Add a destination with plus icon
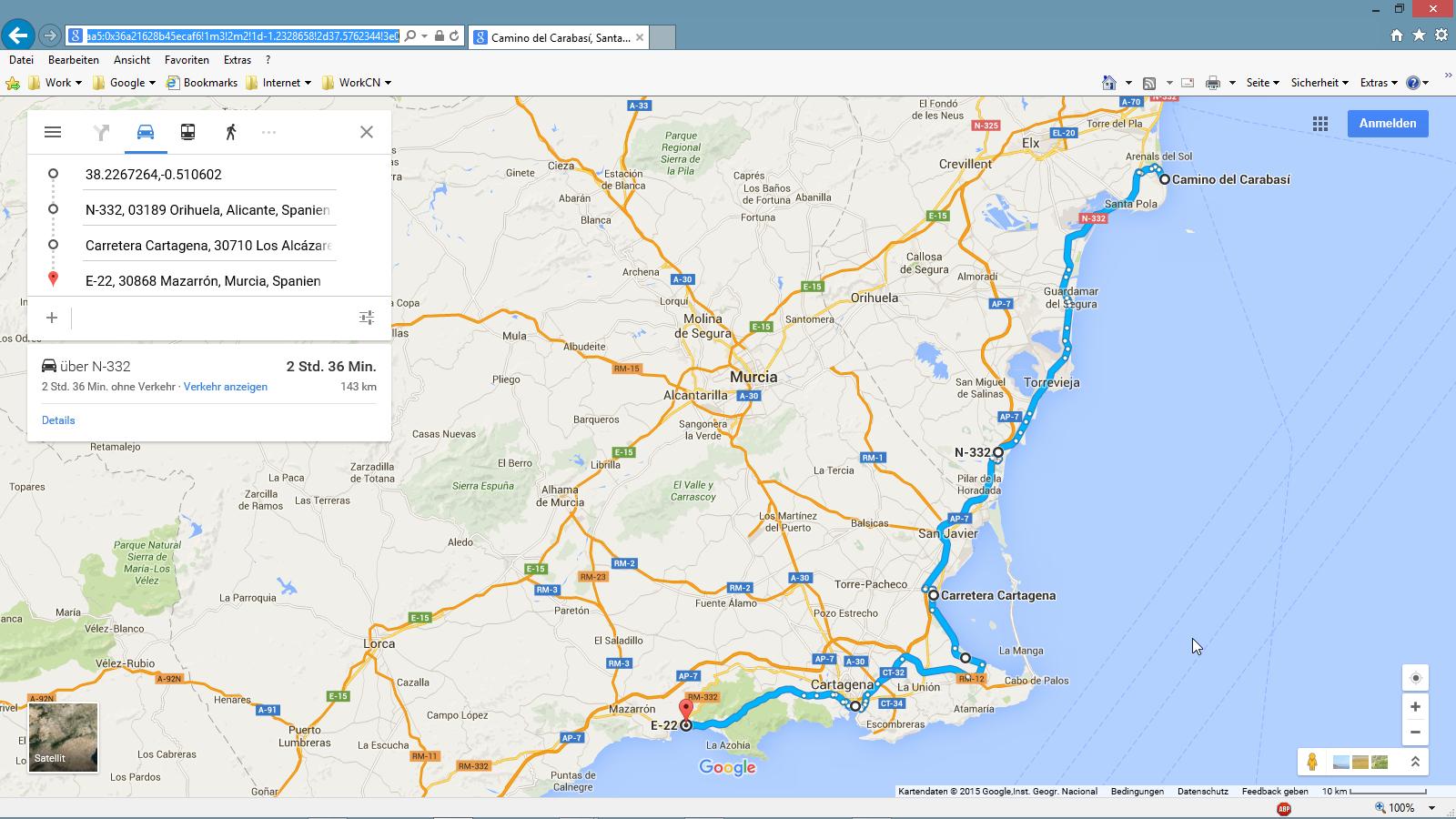Screen dimensions: 1456x819 52,318
